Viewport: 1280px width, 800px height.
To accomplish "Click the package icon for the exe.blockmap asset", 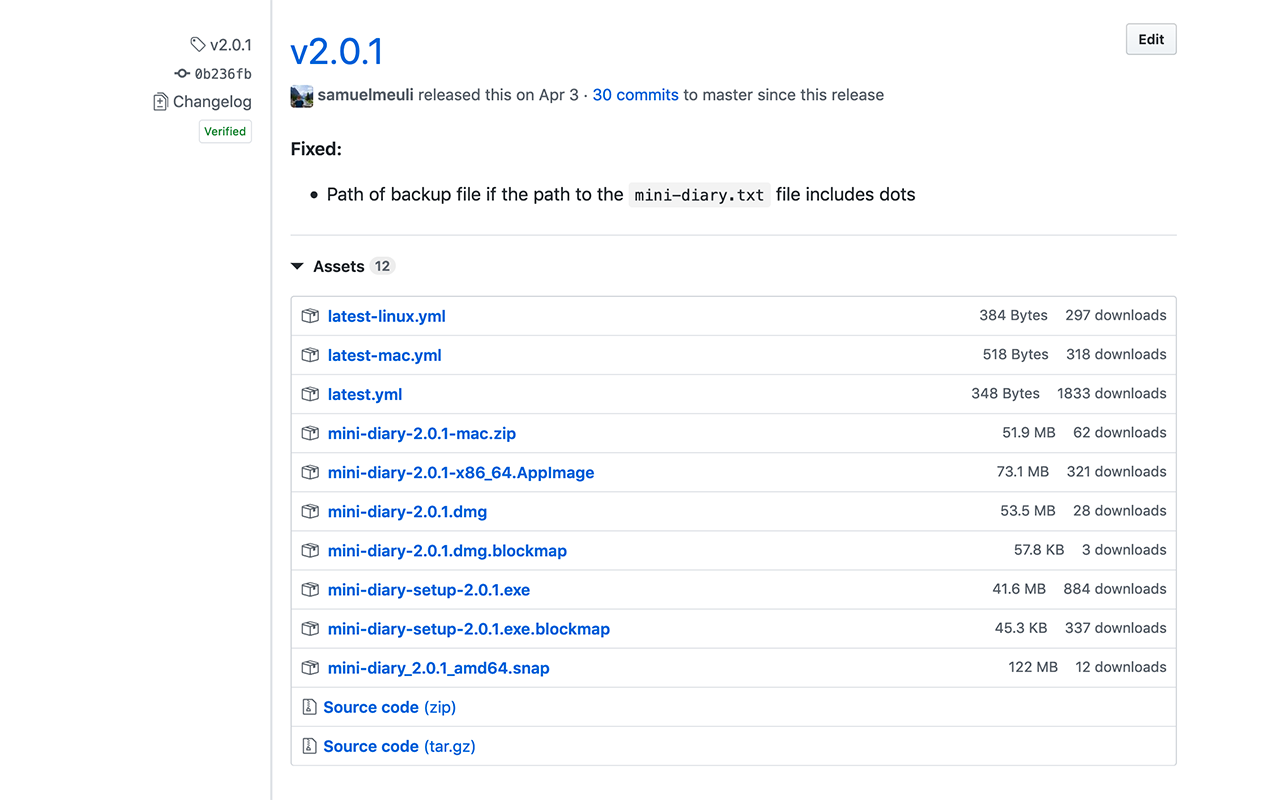I will coord(310,628).
